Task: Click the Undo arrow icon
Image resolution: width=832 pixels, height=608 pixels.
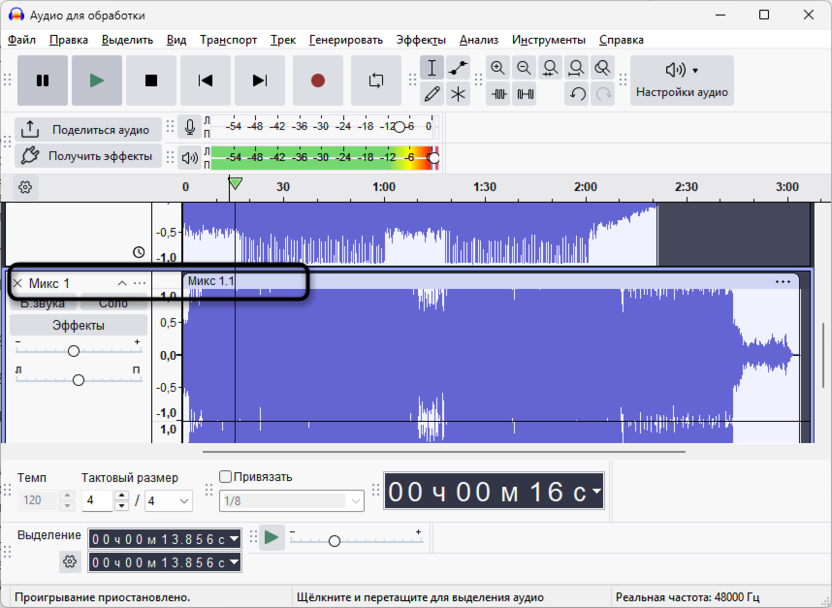Action: [x=577, y=94]
